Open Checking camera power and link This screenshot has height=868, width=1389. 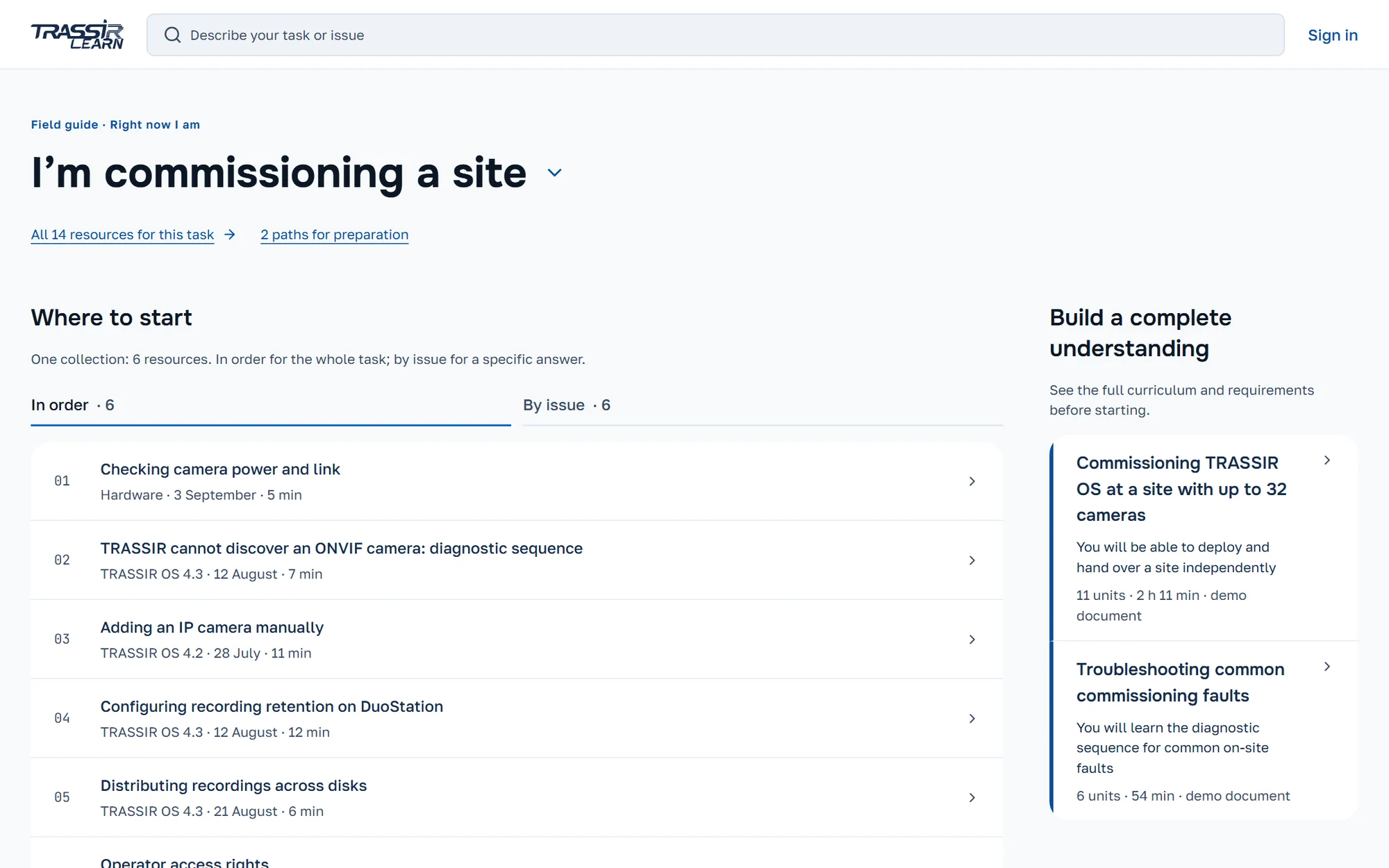[x=220, y=469]
